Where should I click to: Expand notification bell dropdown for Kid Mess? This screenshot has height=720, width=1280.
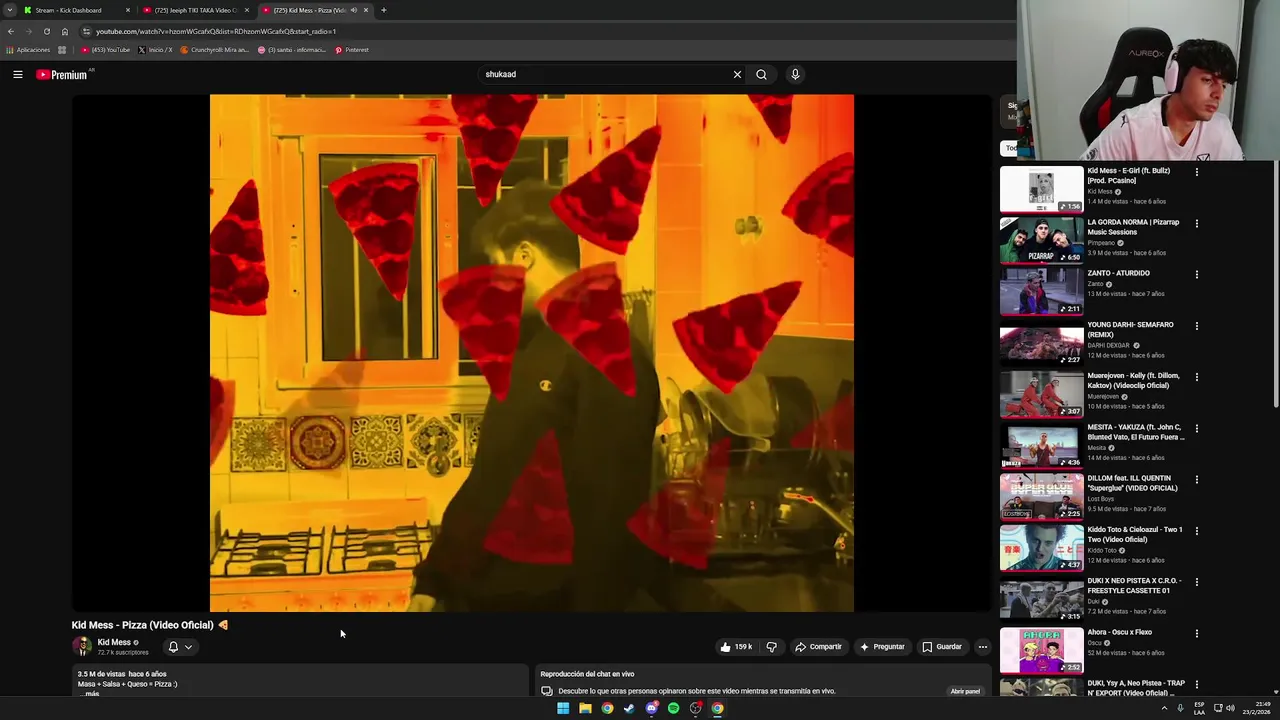[x=188, y=647]
